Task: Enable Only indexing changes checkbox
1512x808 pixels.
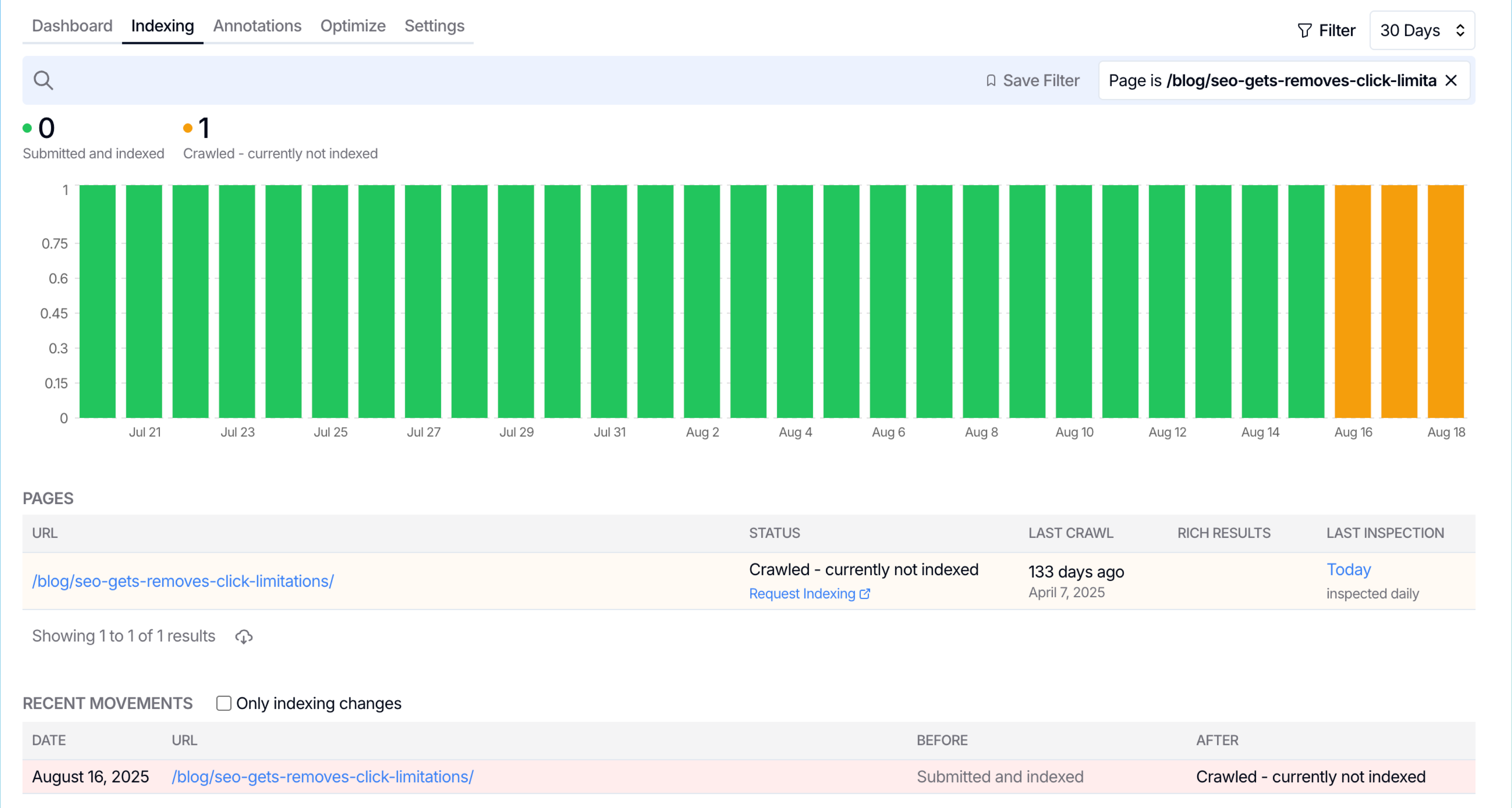Action: point(224,703)
